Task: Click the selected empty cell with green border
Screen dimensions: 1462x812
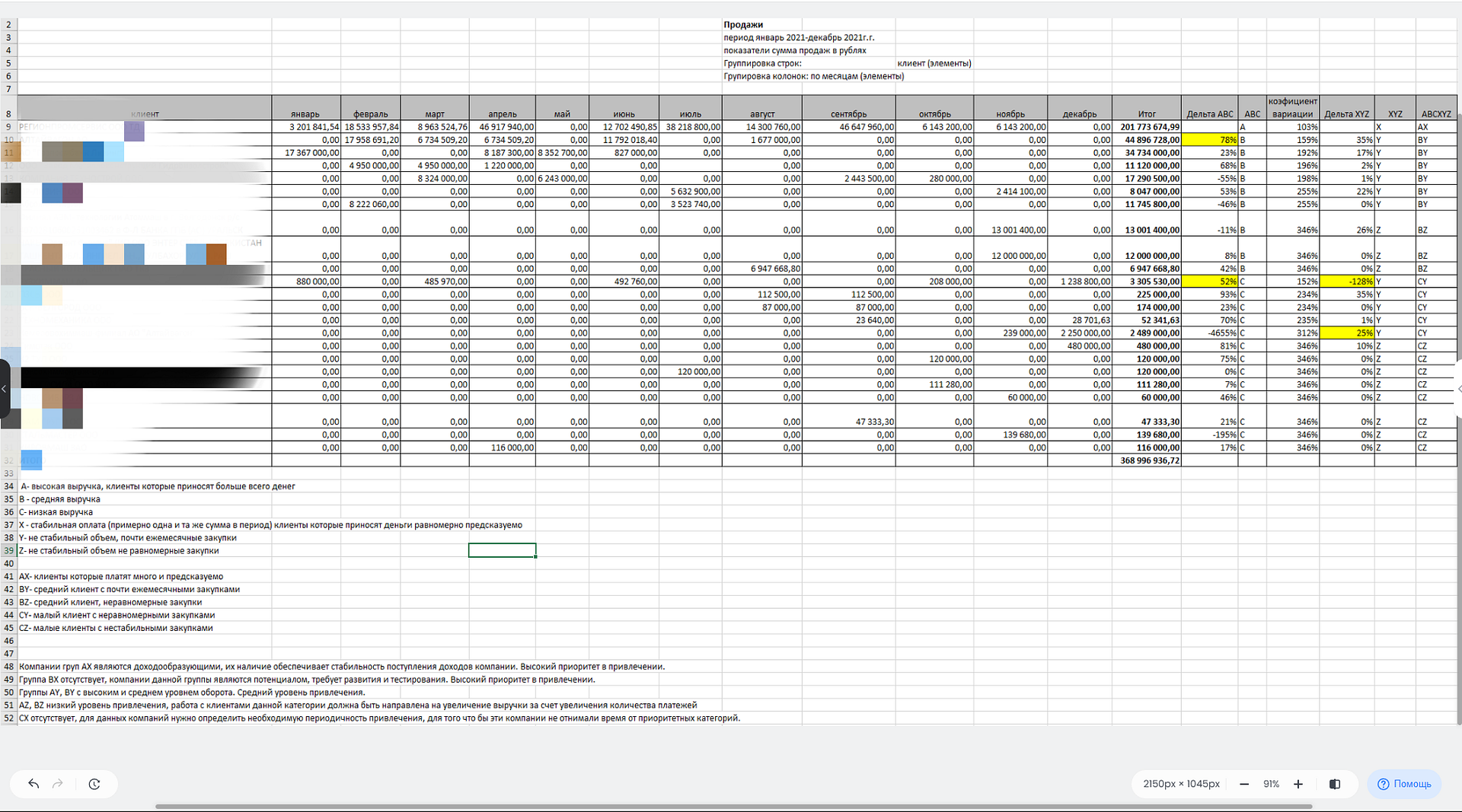Action: point(503,550)
